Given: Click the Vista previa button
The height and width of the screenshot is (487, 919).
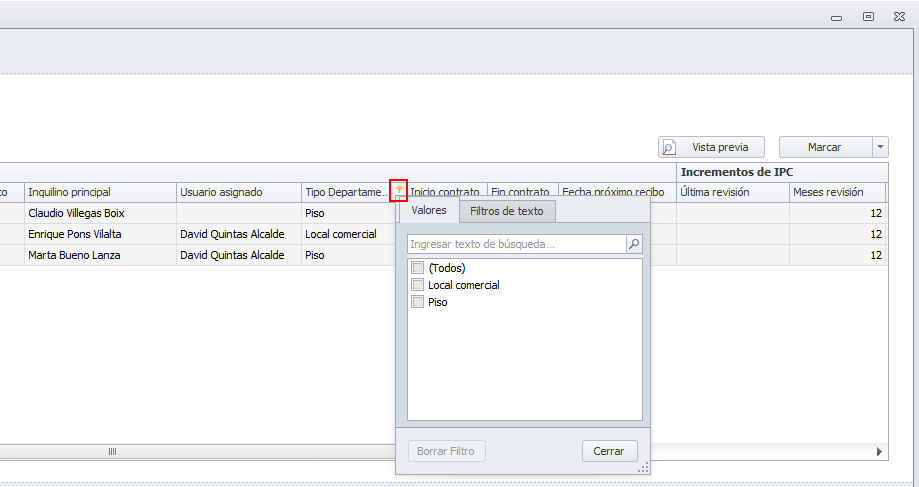Looking at the screenshot, I should tap(711, 147).
